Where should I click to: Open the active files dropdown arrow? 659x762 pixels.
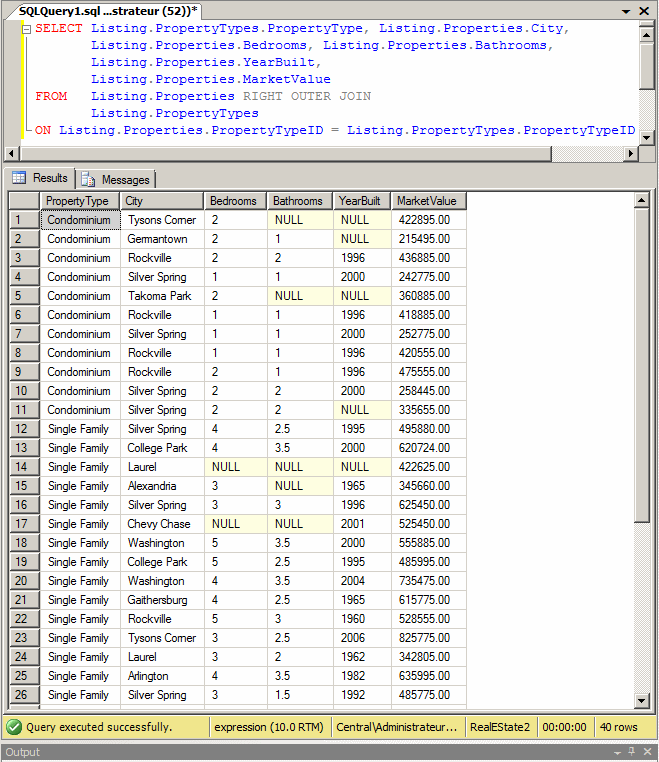[626, 11]
